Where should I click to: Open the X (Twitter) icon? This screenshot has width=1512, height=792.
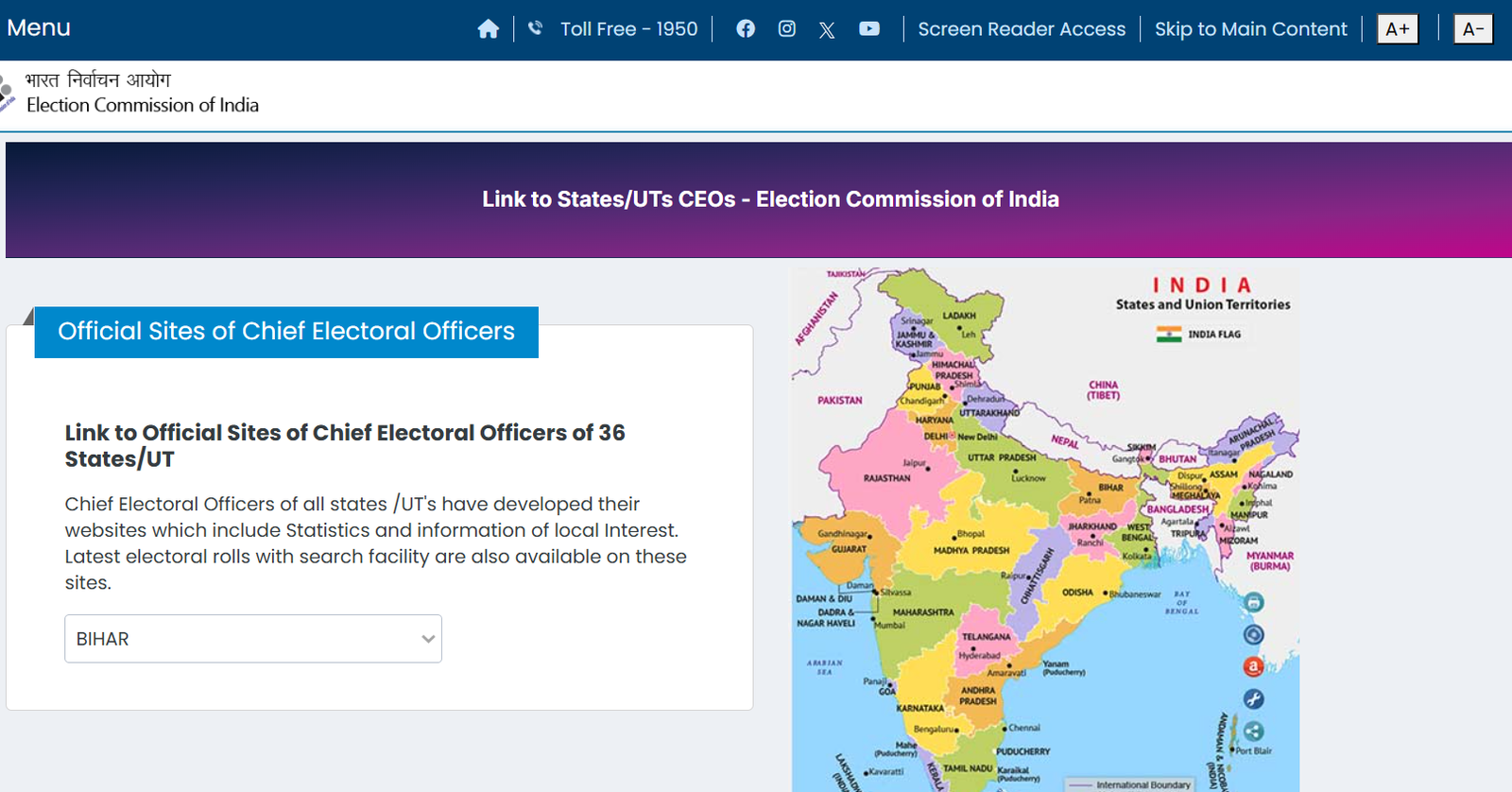(827, 29)
